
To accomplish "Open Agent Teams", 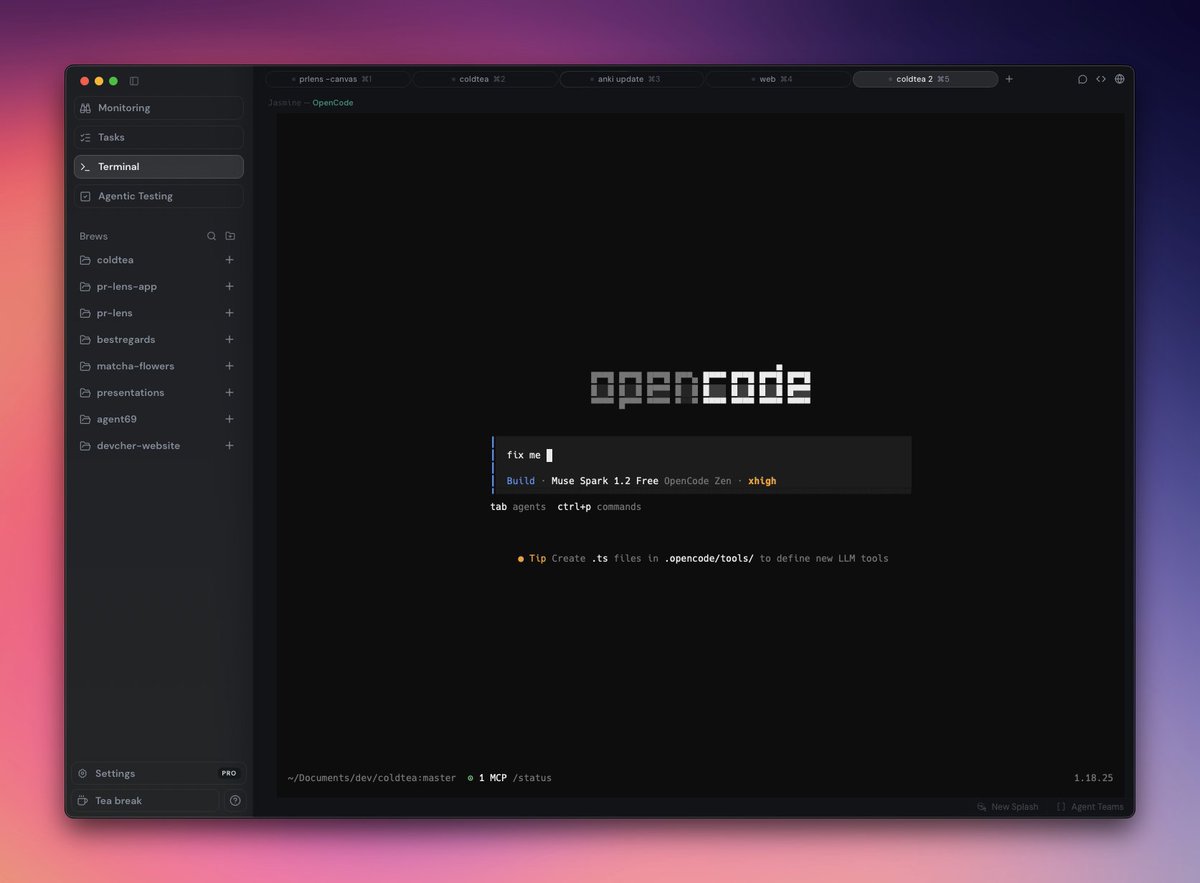I will 1090,807.
